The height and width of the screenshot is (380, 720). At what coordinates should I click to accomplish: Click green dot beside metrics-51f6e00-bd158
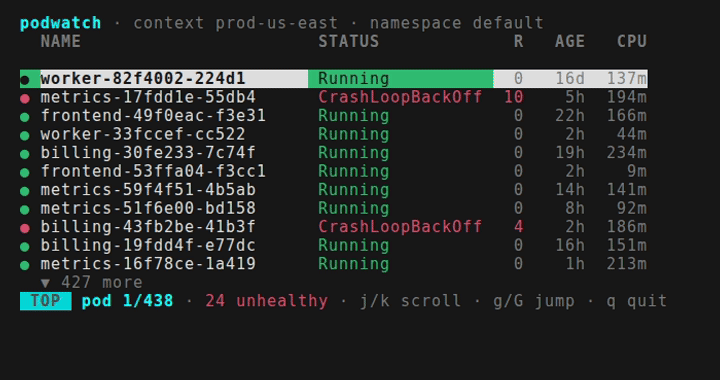click(x=25, y=210)
